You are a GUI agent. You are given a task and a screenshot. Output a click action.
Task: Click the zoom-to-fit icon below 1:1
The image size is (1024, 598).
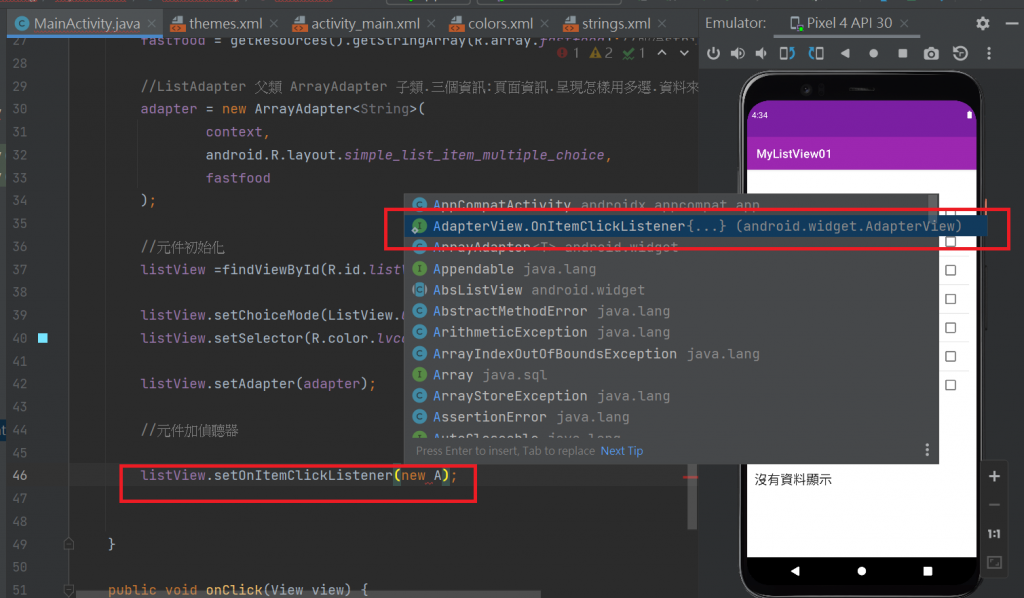point(994,562)
